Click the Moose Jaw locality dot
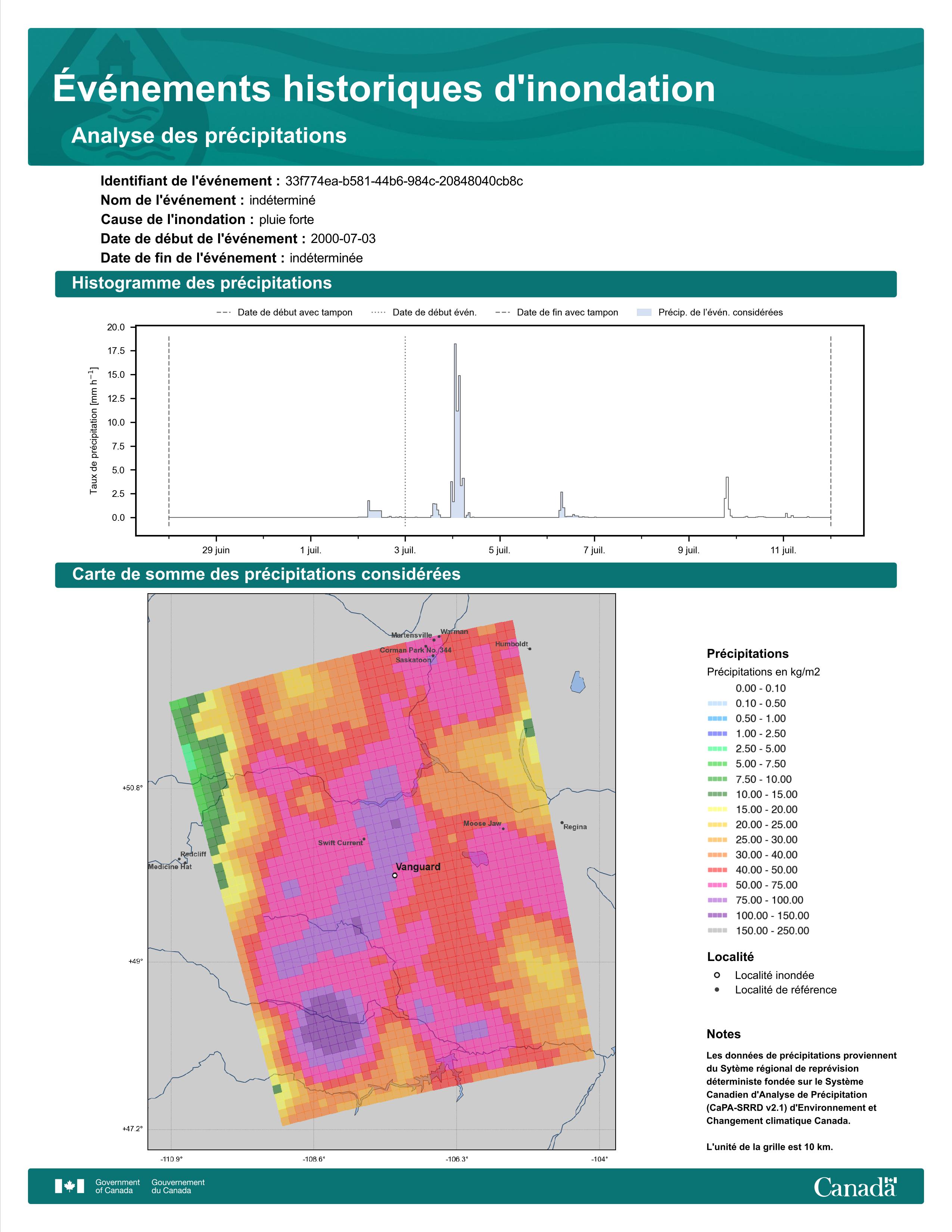The image size is (952, 1232). pos(503,829)
